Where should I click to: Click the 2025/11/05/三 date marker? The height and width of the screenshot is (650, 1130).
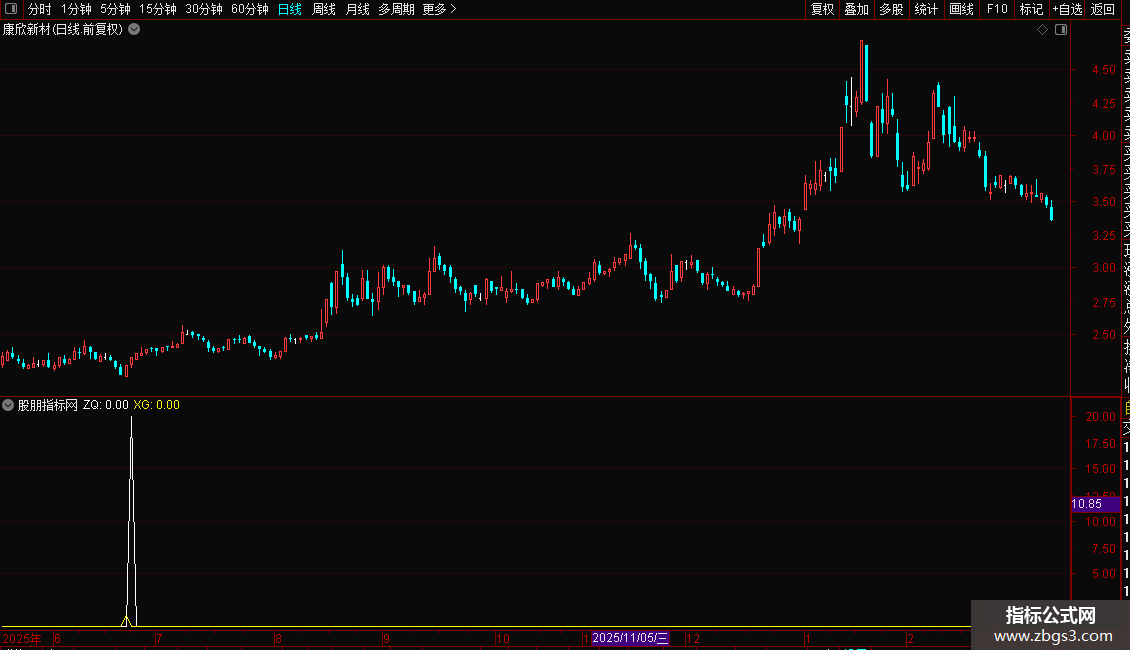click(630, 638)
